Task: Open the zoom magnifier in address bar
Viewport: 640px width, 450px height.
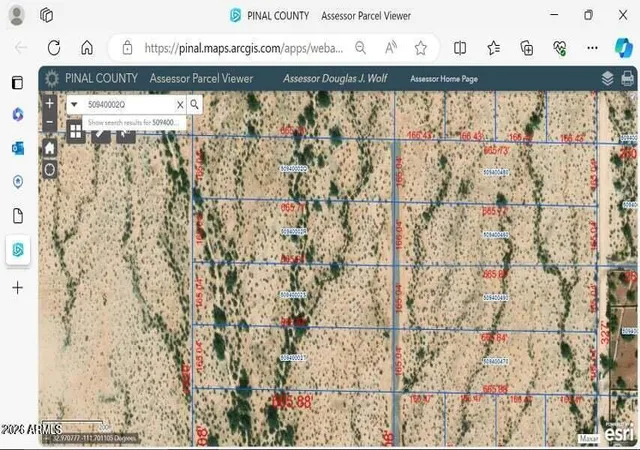Action: pos(360,48)
